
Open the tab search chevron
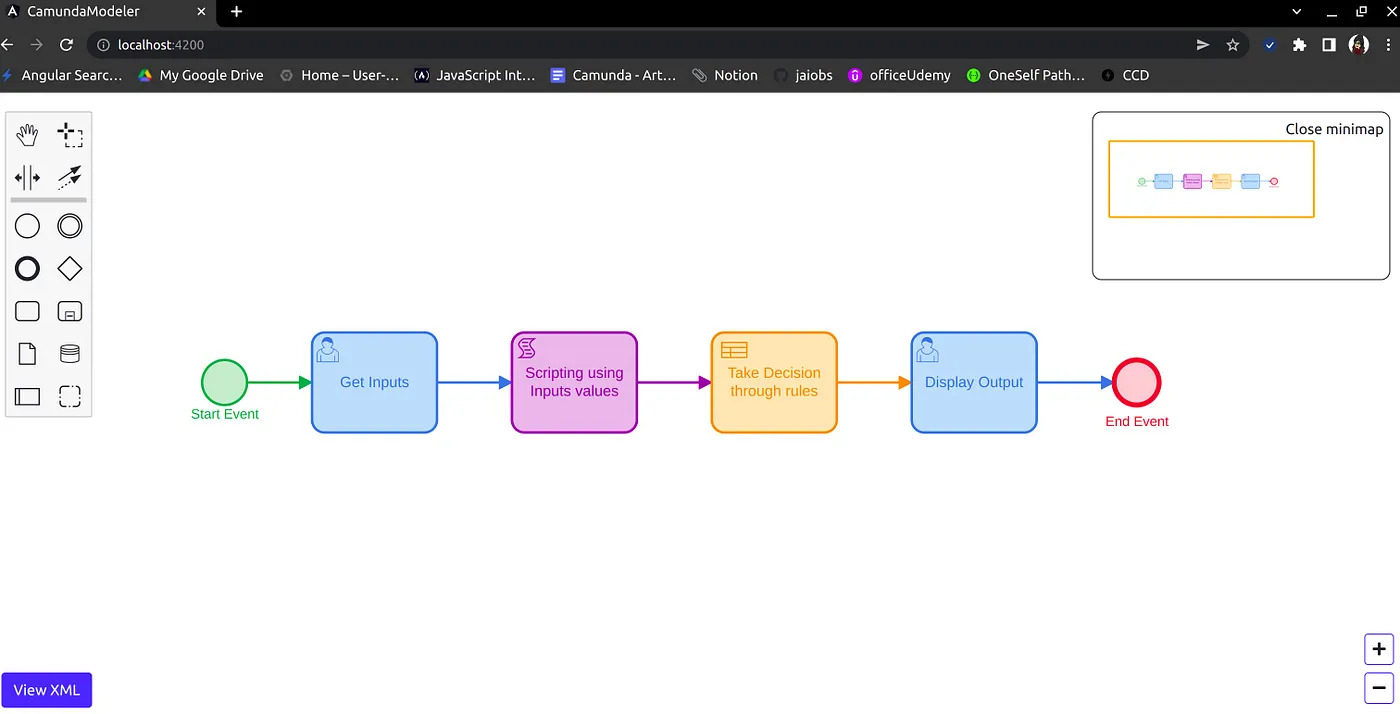[x=1297, y=12]
